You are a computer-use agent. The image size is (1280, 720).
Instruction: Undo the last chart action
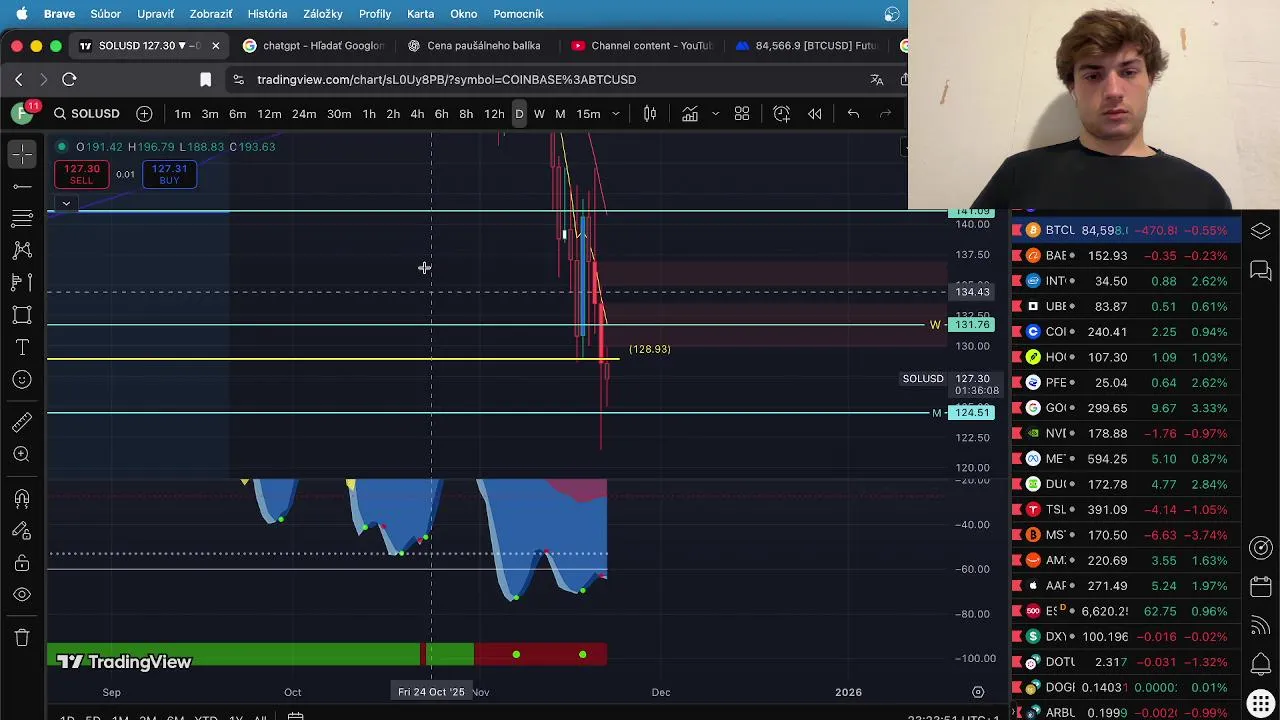click(853, 114)
